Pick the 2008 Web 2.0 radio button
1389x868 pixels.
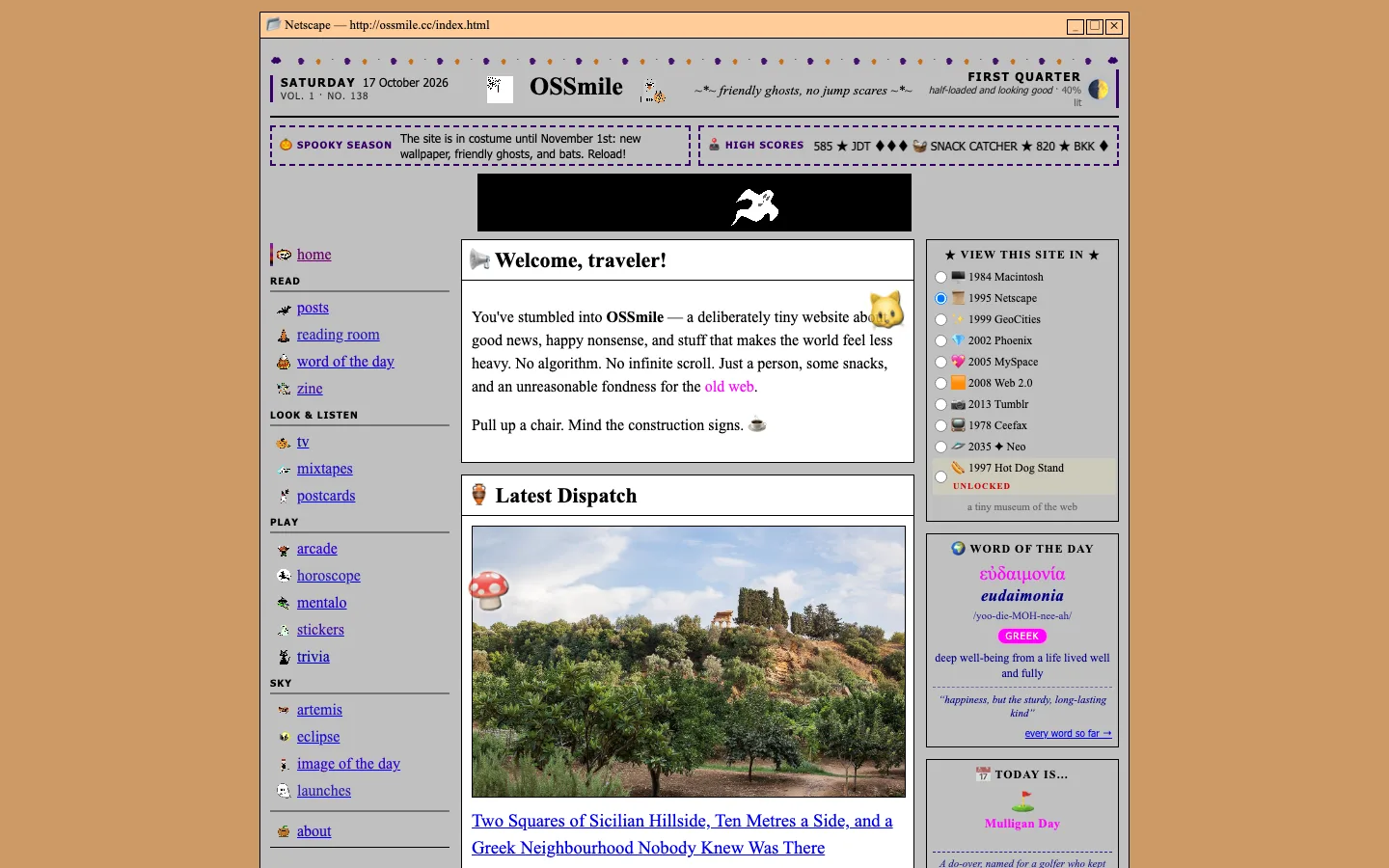pos(940,384)
